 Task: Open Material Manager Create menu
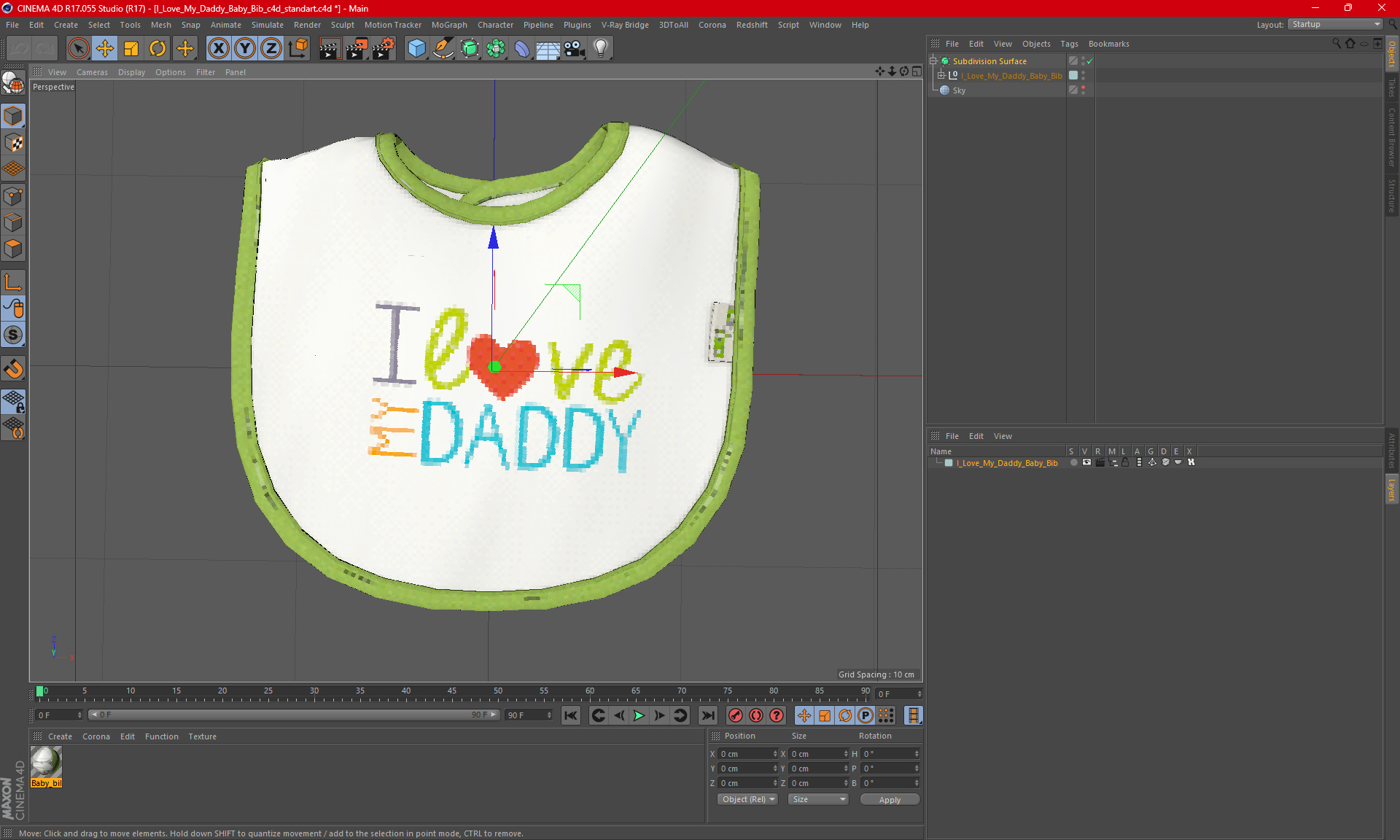(60, 736)
